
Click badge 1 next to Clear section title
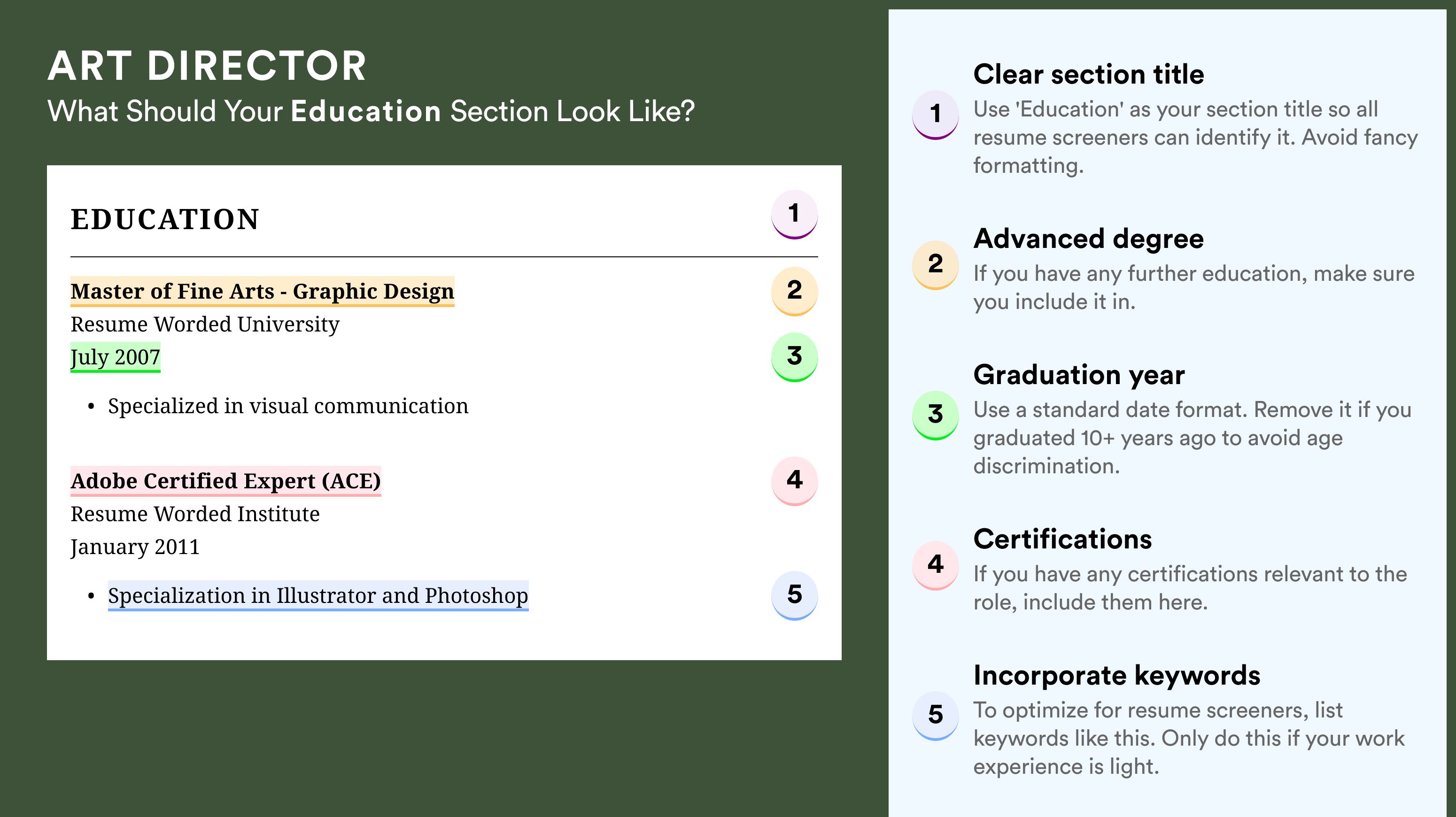click(935, 115)
